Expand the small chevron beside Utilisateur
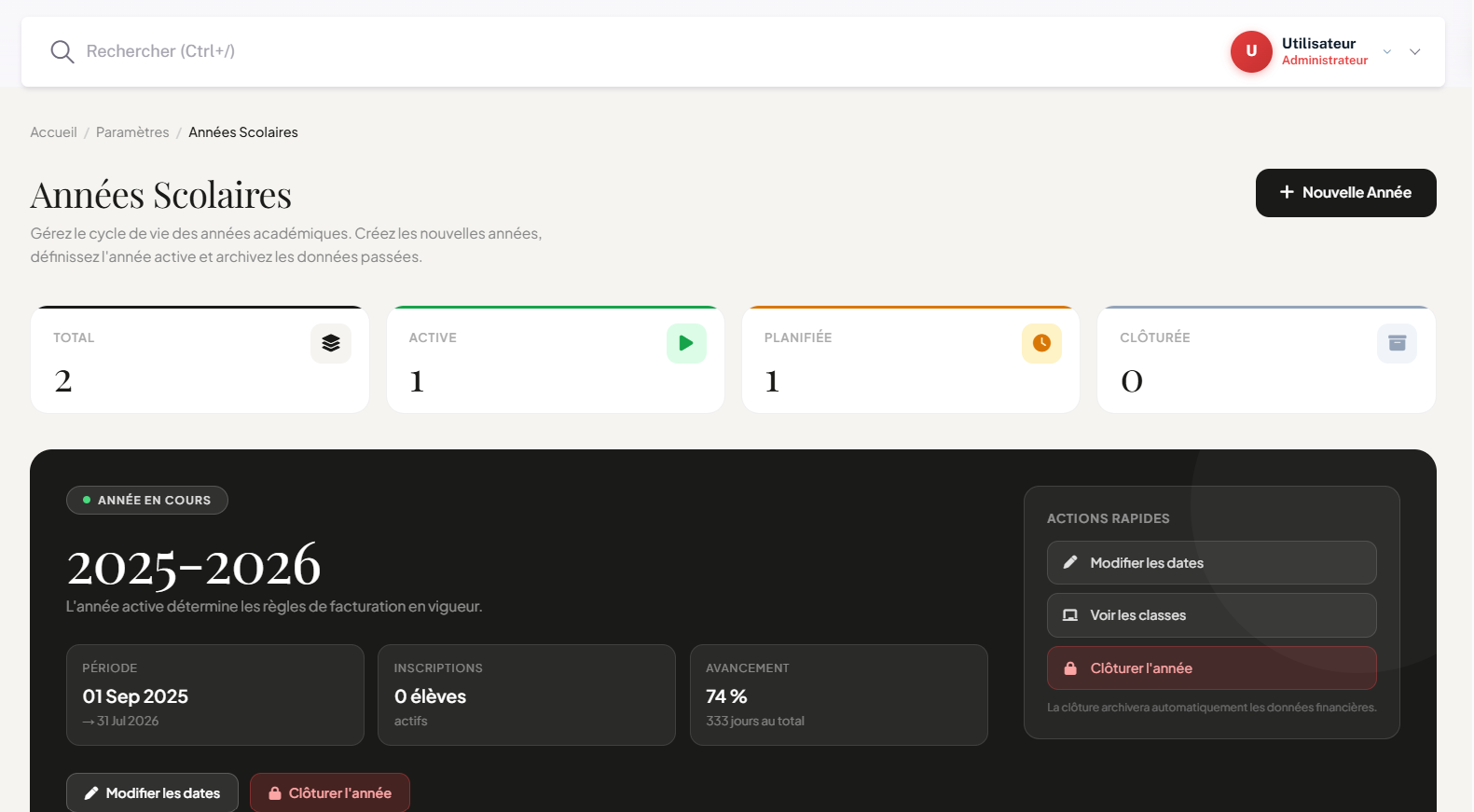The image size is (1474, 812). [1387, 52]
